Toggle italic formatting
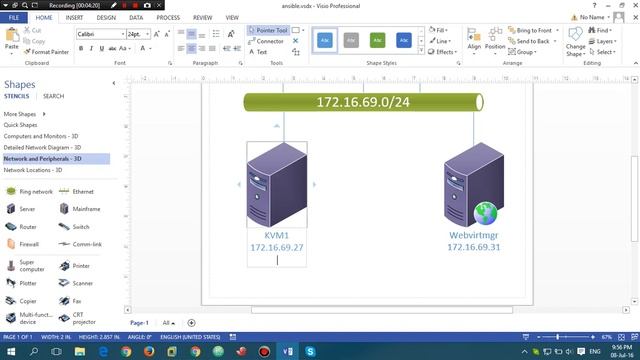640x360 pixels. coord(91,49)
